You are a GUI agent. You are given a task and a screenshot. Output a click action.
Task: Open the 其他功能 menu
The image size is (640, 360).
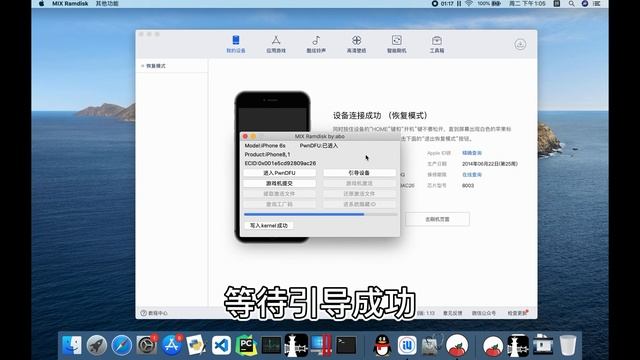pos(107,4)
